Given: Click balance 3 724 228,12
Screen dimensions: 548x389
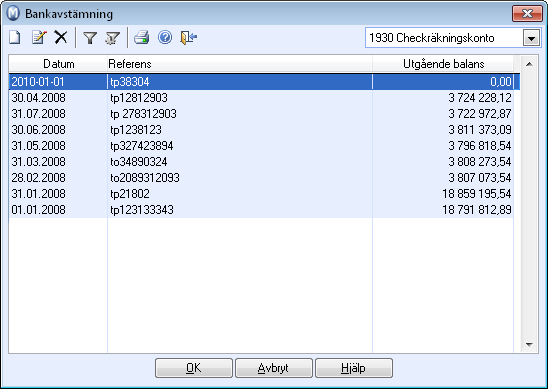Looking at the screenshot, I should (x=480, y=98).
